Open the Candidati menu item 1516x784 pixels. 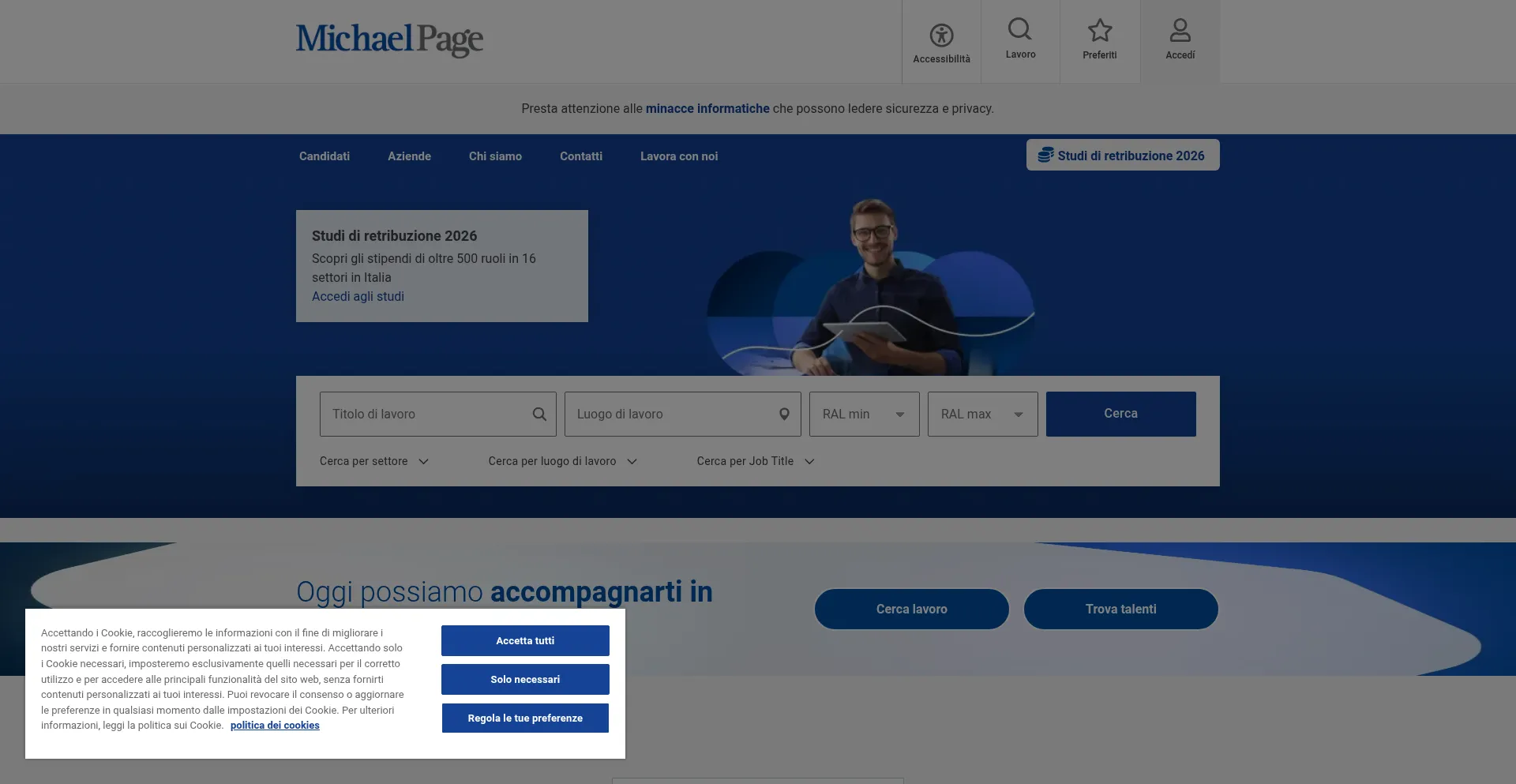tap(324, 157)
